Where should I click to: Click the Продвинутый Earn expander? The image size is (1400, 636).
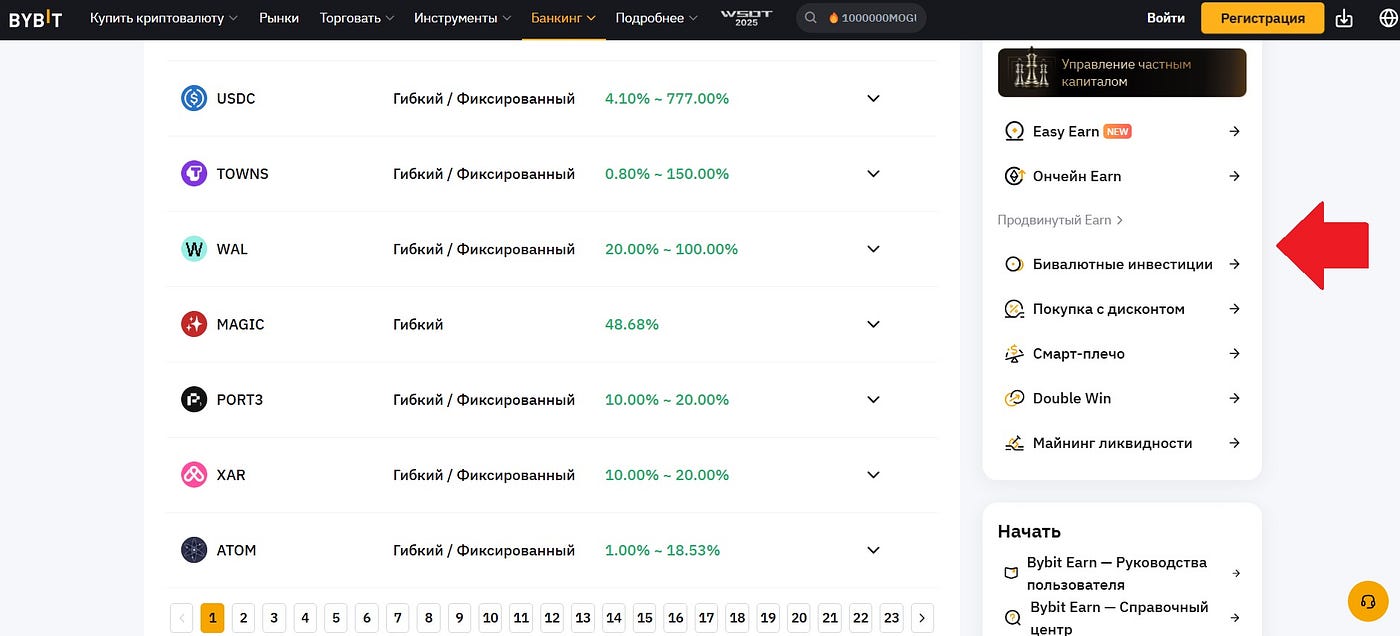[1059, 220]
